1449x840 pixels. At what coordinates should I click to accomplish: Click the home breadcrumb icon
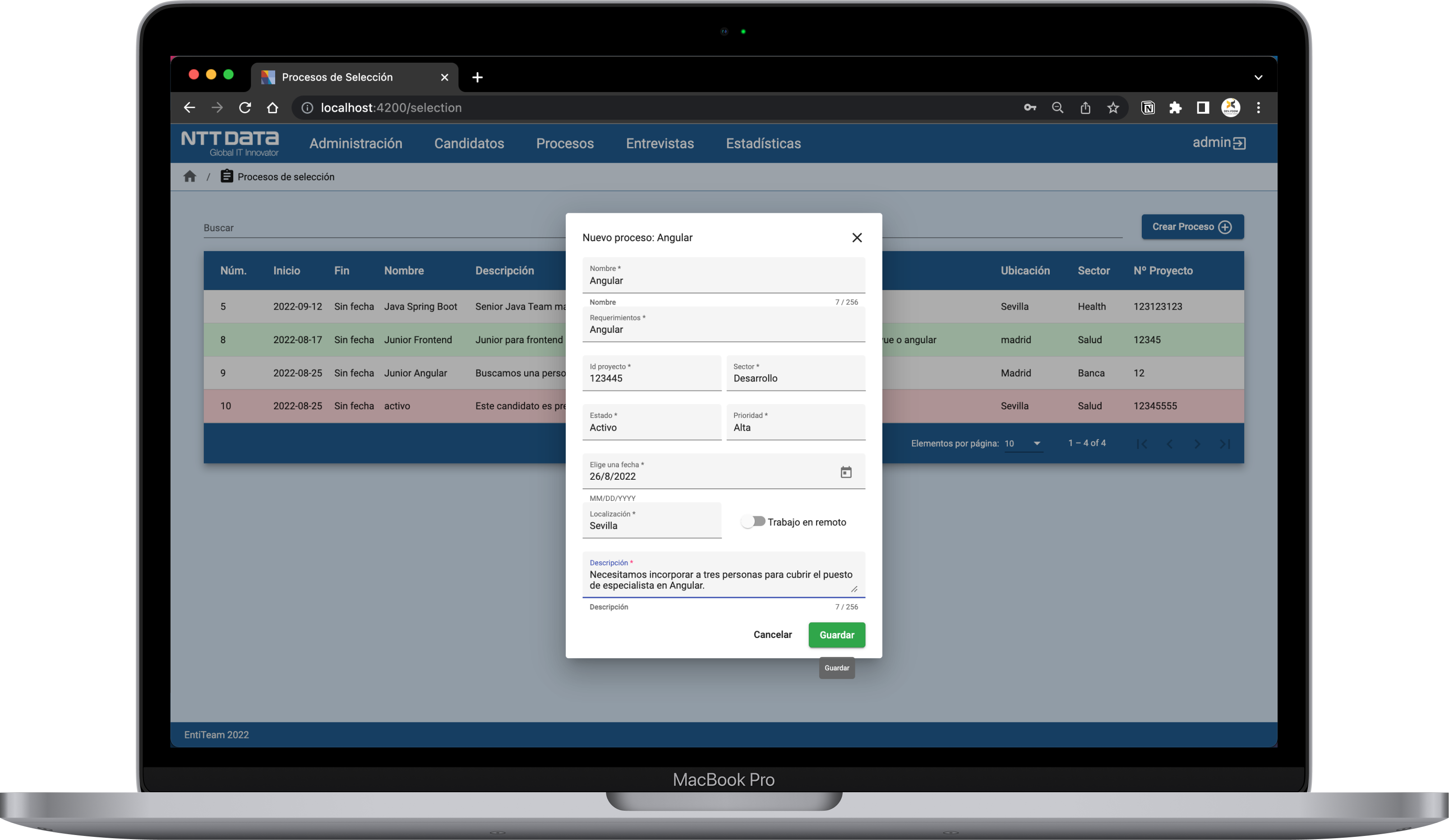(x=190, y=176)
